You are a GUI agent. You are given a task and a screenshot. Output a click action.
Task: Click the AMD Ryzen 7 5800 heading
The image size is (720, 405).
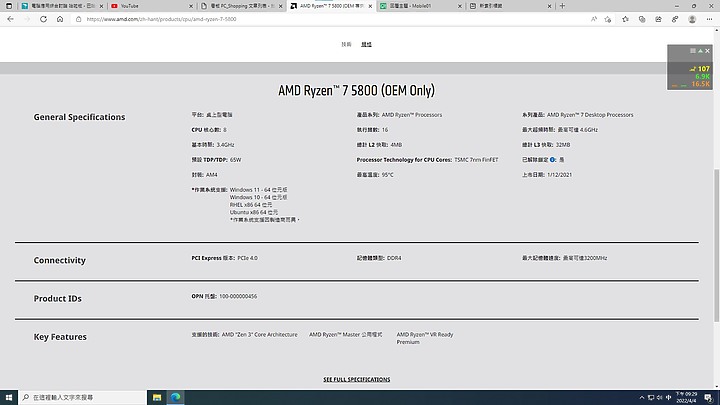[x=356, y=90]
